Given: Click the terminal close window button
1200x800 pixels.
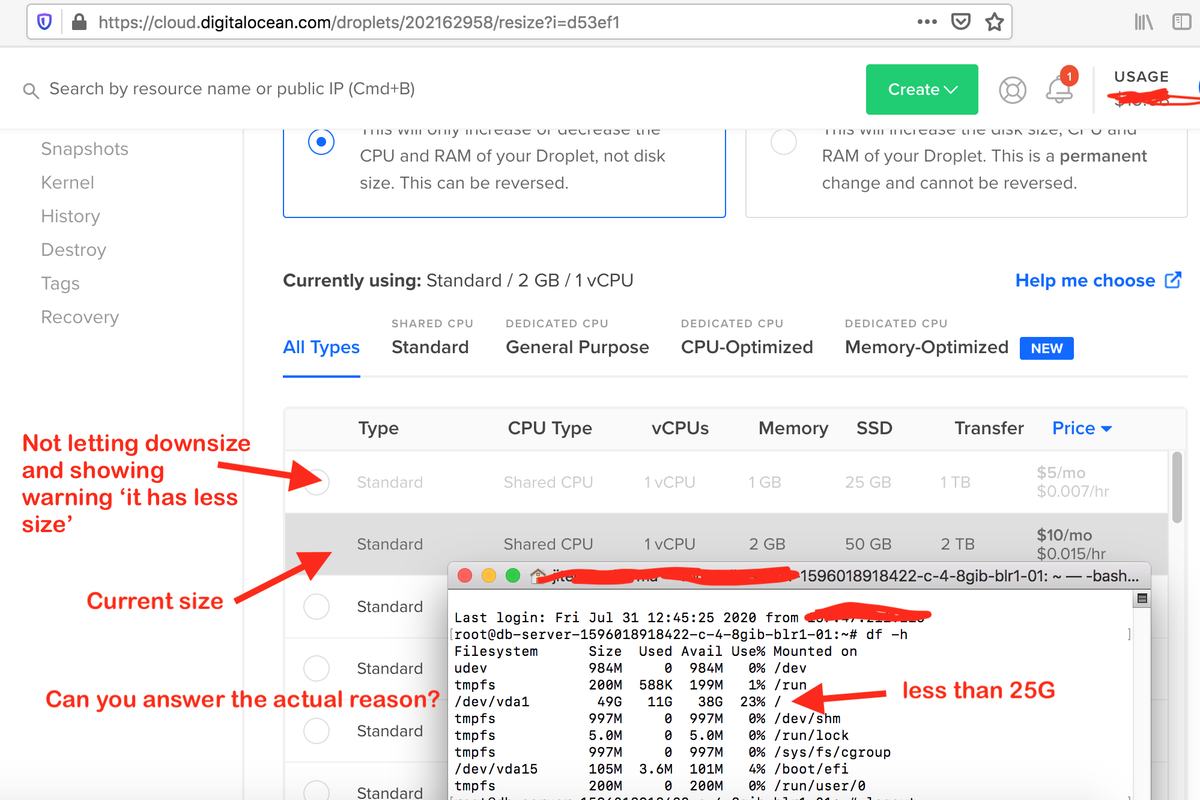Looking at the screenshot, I should pyautogui.click(x=465, y=575).
